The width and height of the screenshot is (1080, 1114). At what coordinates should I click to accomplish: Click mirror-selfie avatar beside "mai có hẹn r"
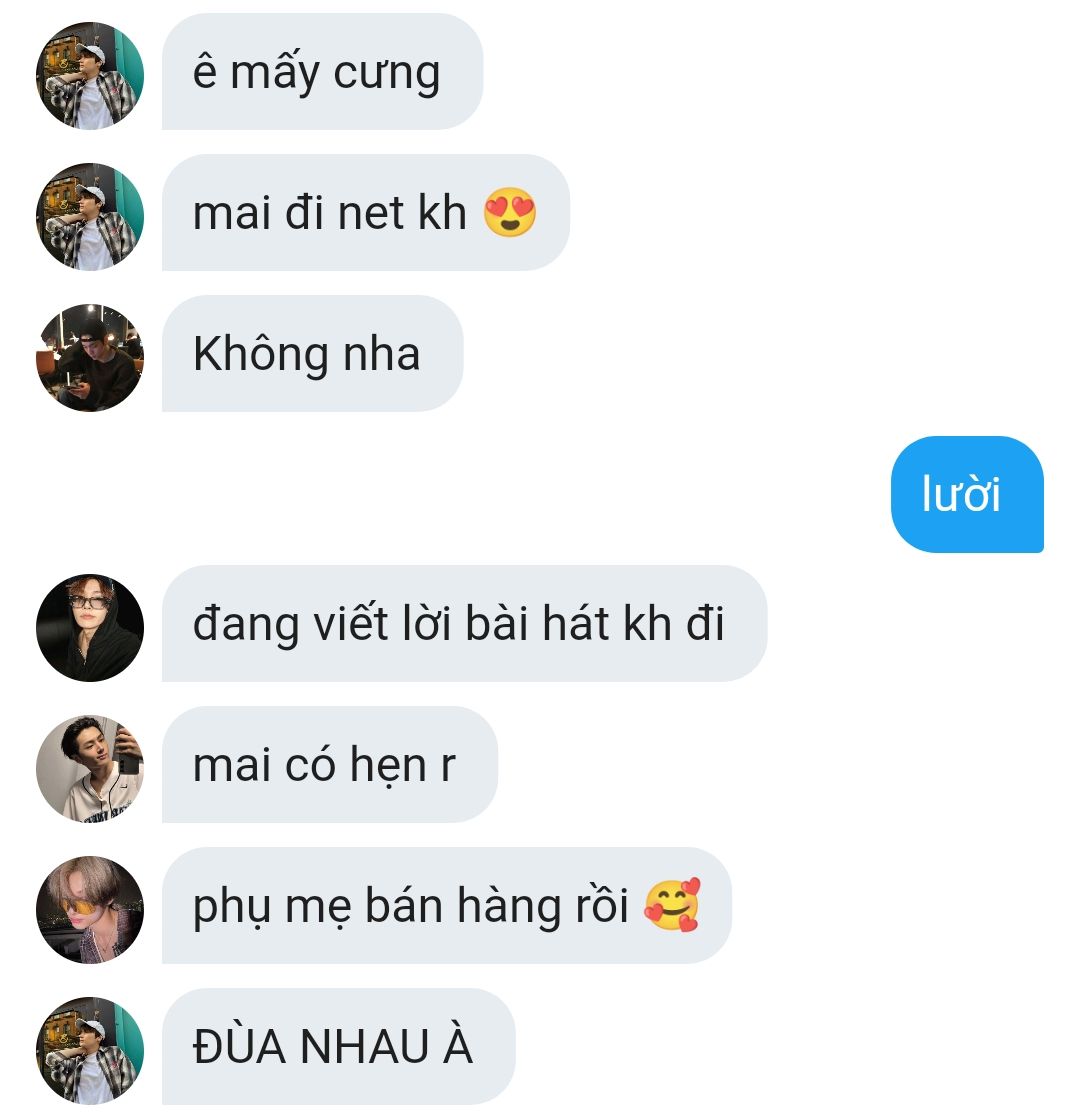pos(90,769)
